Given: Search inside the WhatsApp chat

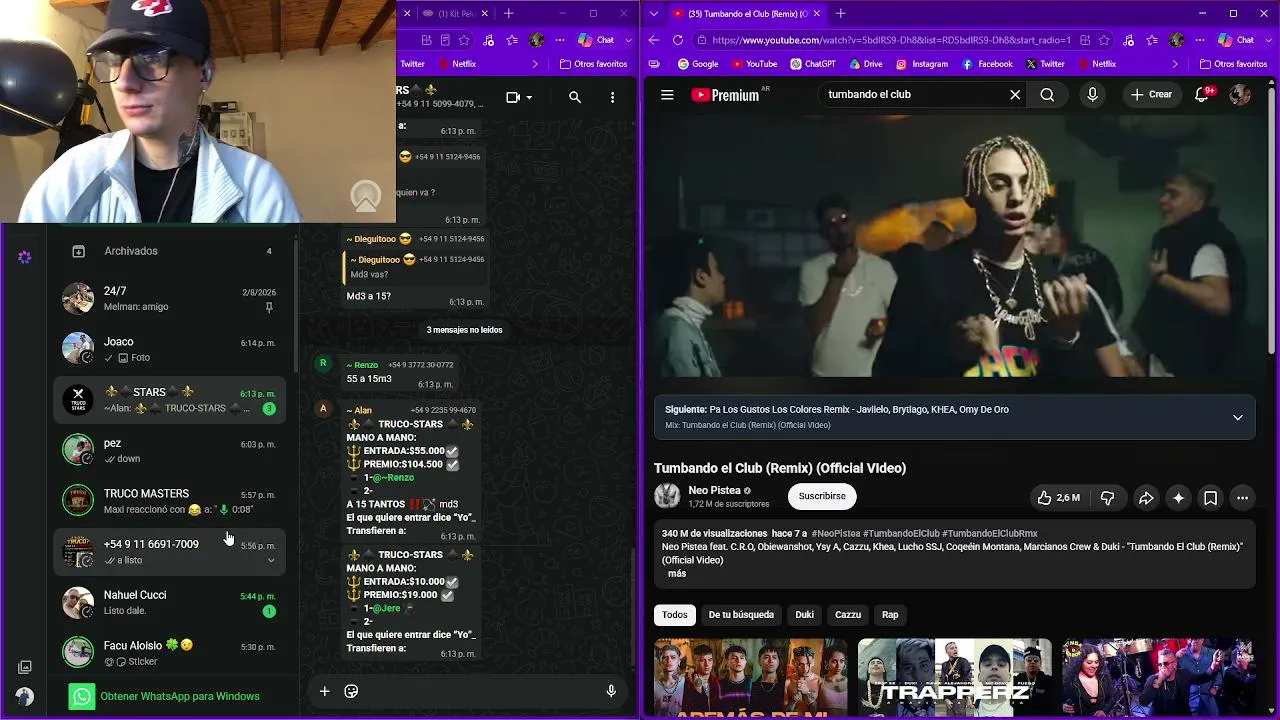Looking at the screenshot, I should pyautogui.click(x=575, y=97).
